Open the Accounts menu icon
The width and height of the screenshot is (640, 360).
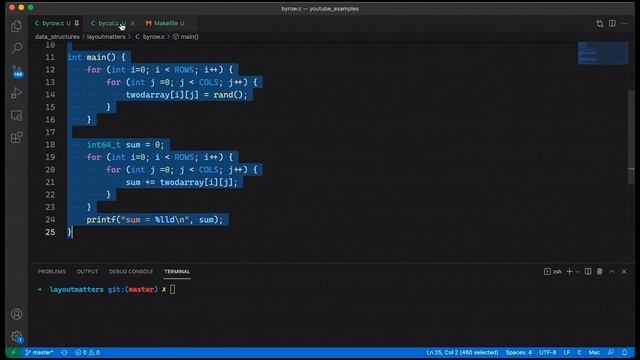coord(16,314)
